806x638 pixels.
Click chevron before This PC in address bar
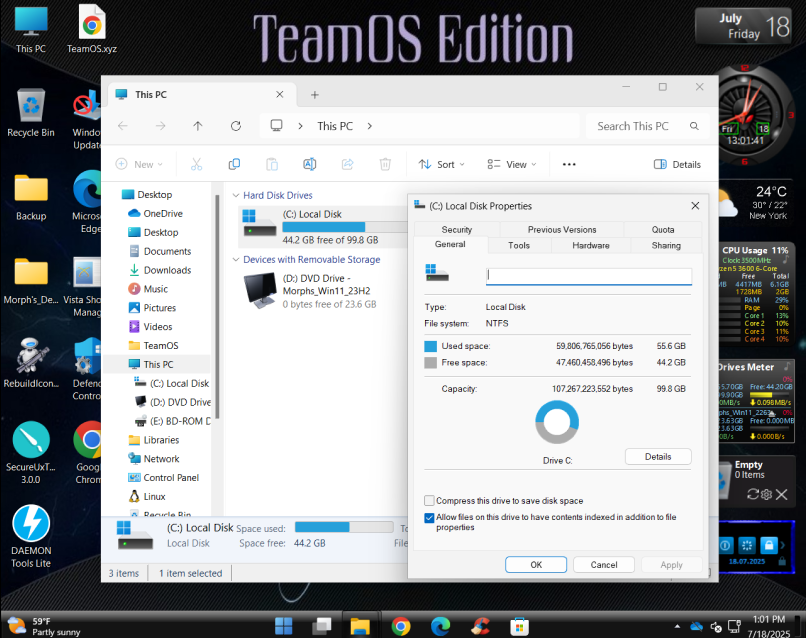[x=300, y=126]
